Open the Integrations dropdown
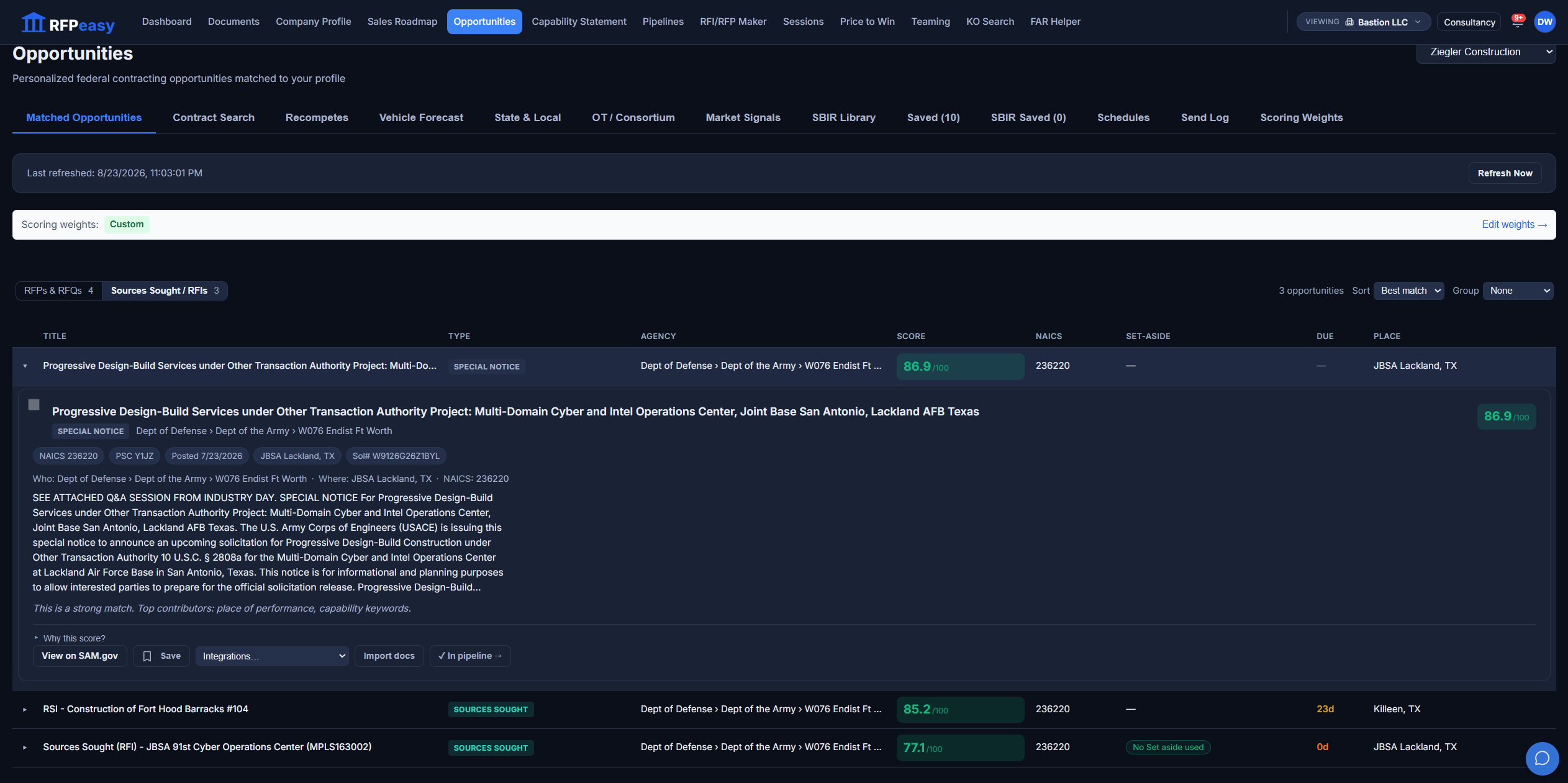1568x783 pixels. click(272, 656)
